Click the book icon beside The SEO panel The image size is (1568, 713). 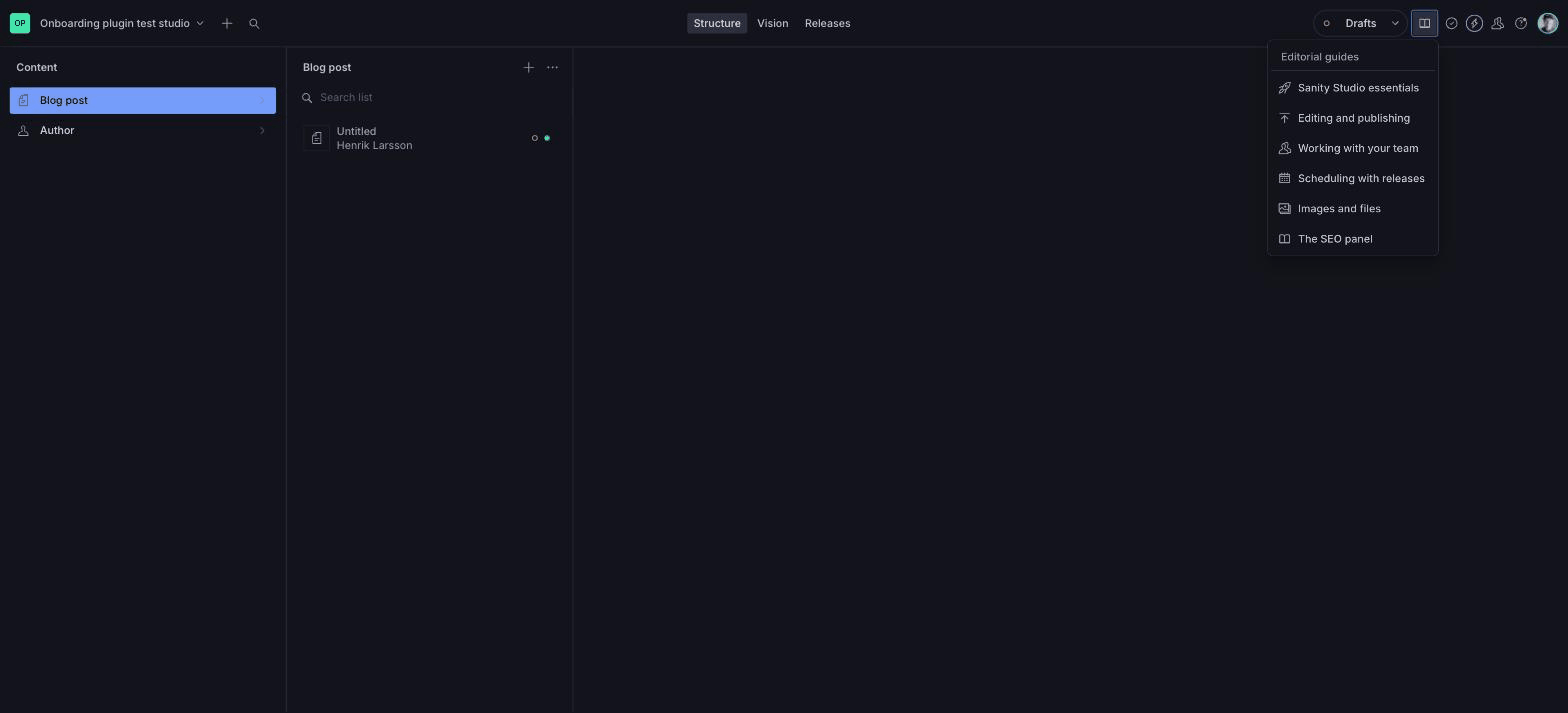tap(1285, 238)
